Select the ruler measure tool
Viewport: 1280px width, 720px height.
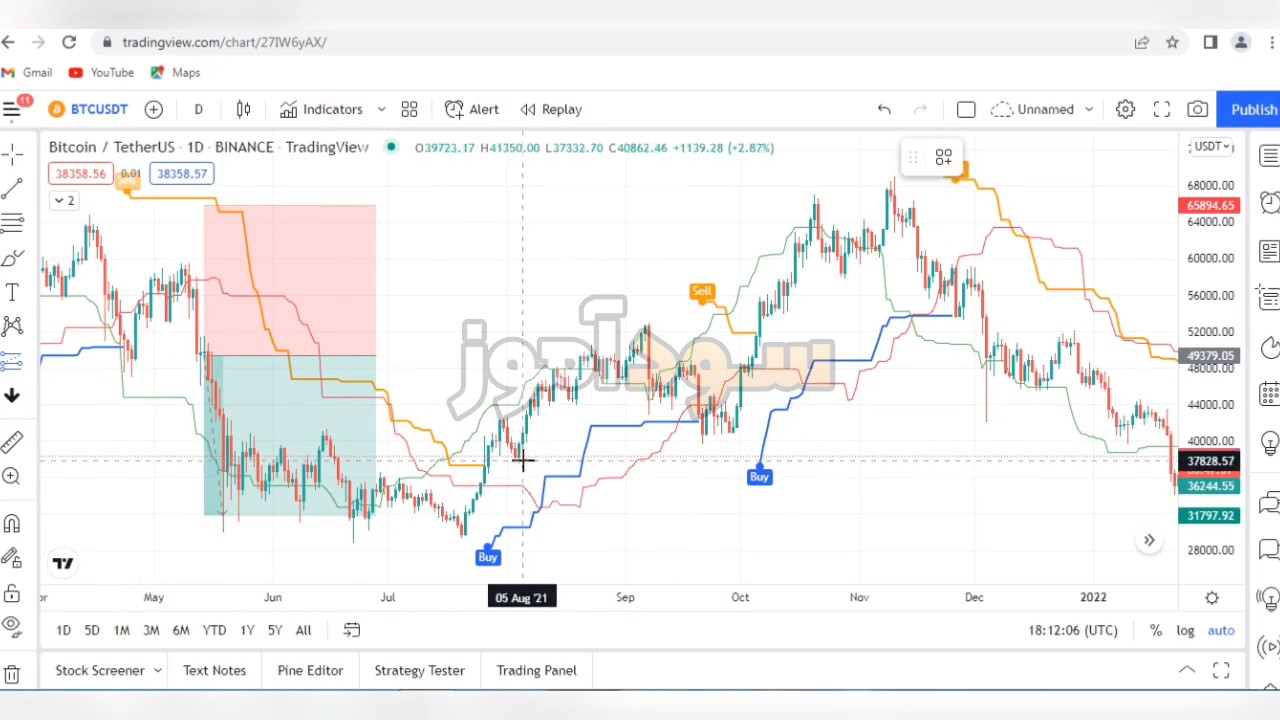tap(12, 441)
